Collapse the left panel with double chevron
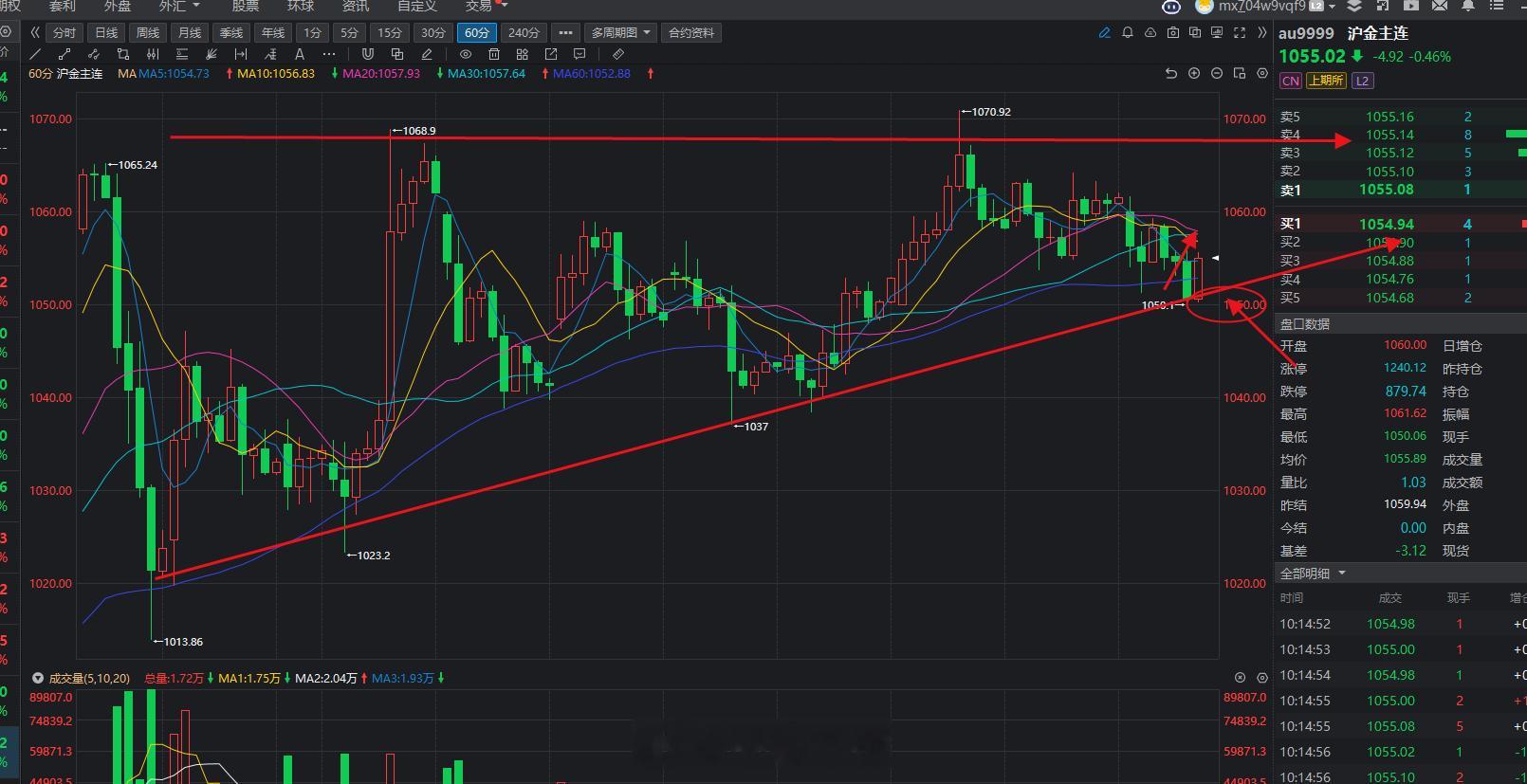The image size is (1527, 784). coord(36,32)
